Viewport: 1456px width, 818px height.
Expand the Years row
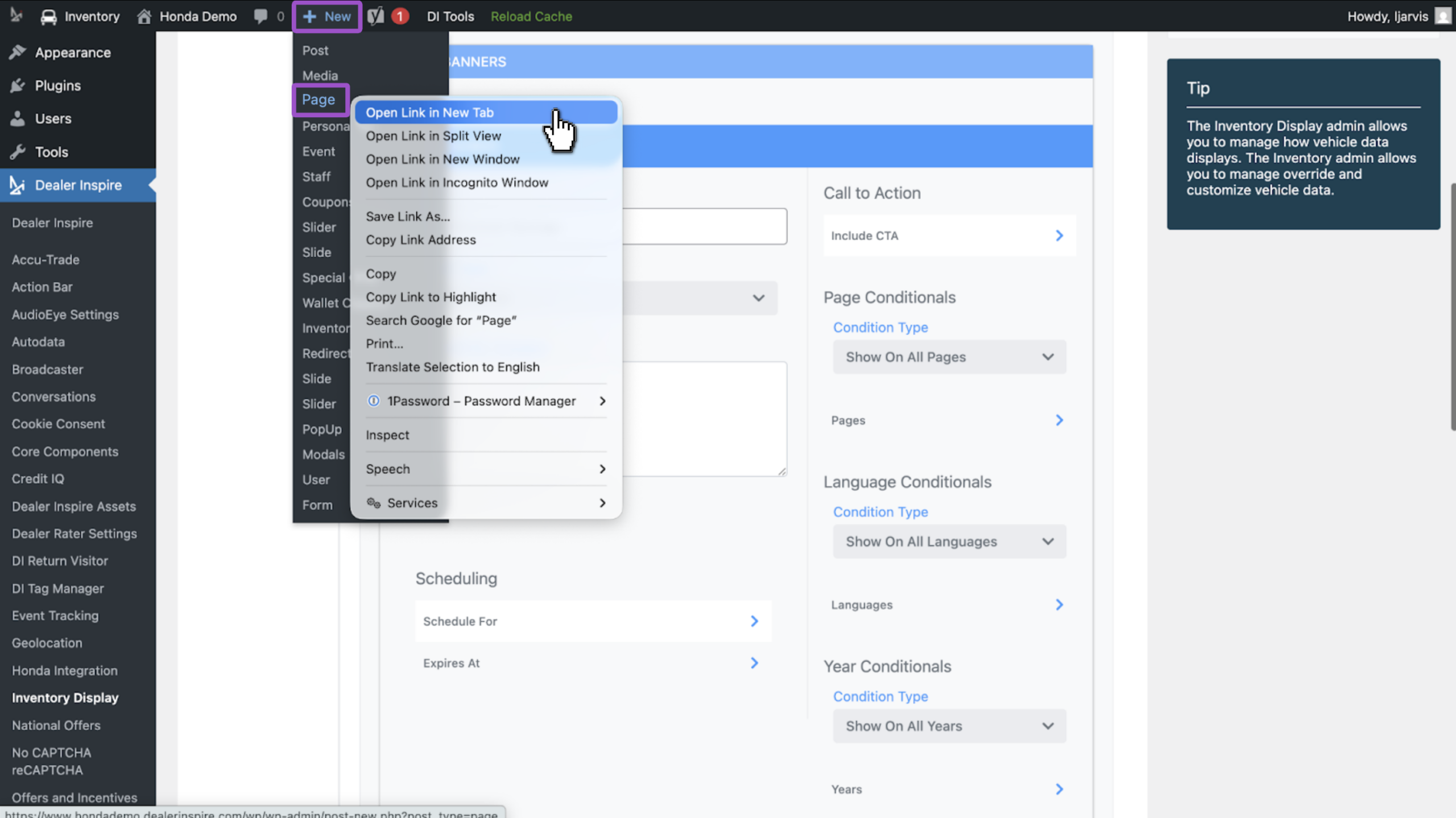[x=949, y=789]
